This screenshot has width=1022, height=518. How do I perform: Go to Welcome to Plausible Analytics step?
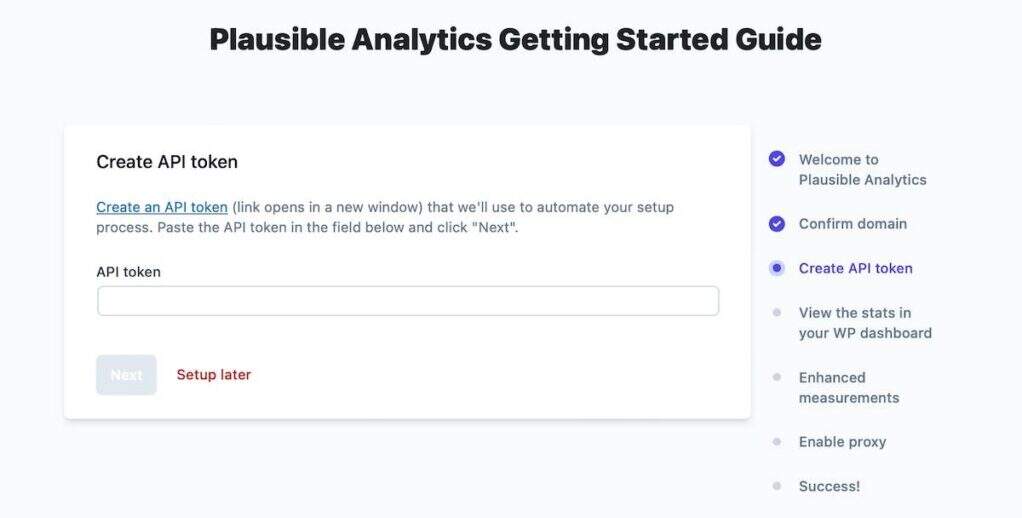pos(862,169)
